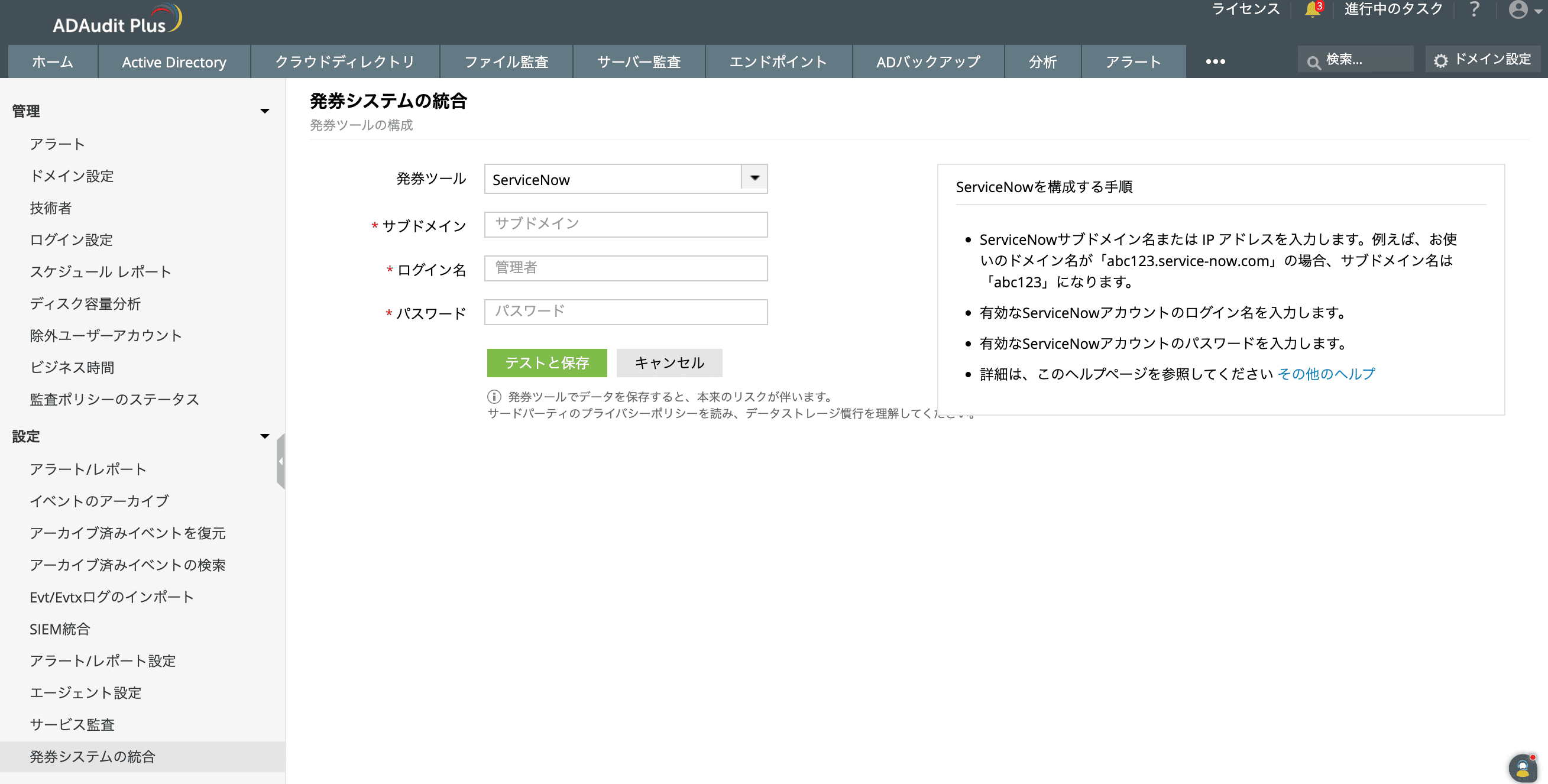Switch to the Active Directory tab
This screenshot has height=784, width=1548.
pos(174,62)
